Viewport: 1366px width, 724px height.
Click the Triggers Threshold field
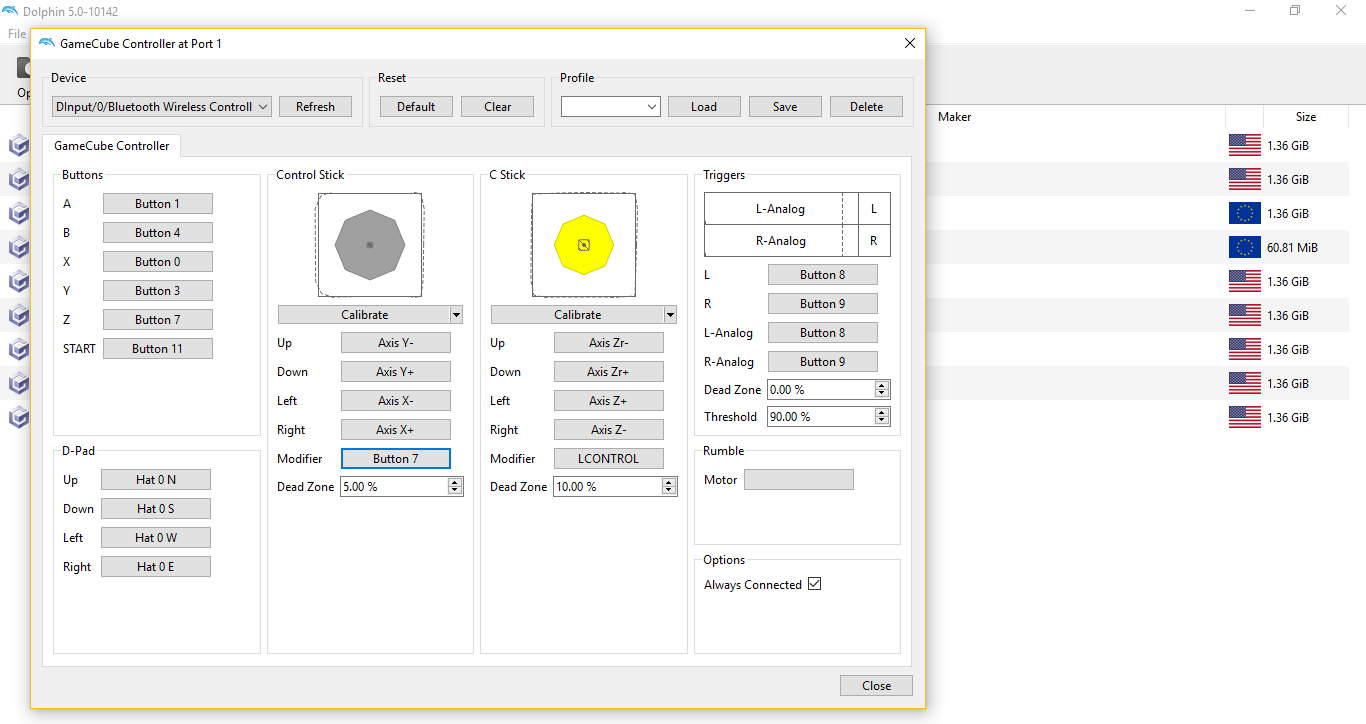(820, 416)
